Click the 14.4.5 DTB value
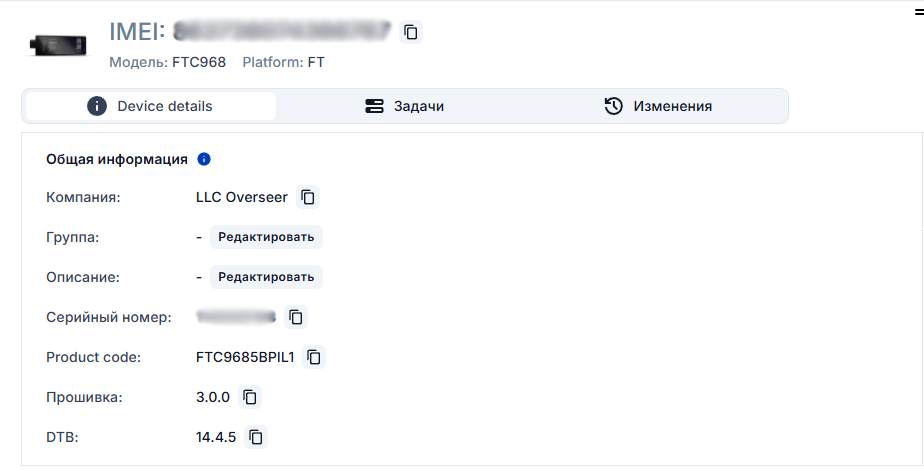924x471 pixels. click(x=216, y=437)
